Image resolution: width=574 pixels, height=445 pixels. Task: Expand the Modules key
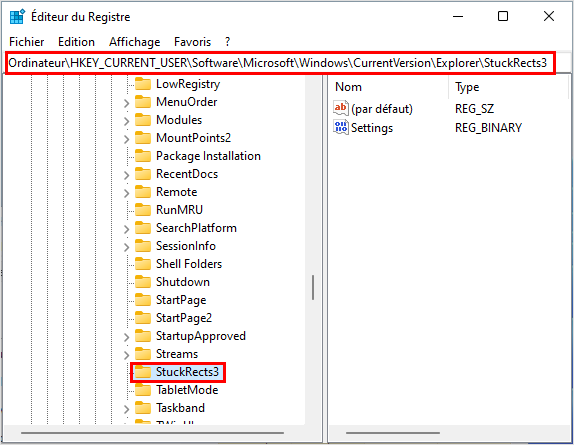(126, 121)
